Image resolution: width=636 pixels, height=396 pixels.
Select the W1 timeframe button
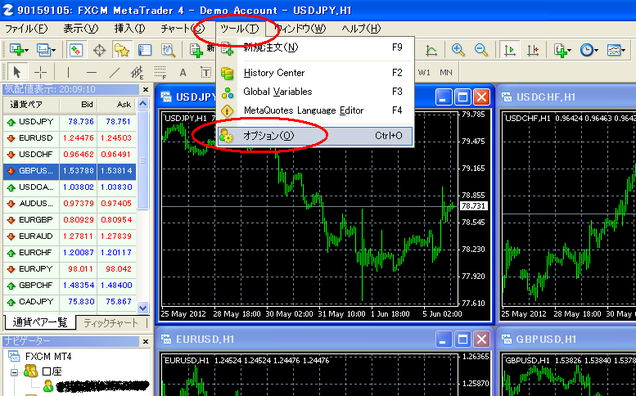coord(424,73)
